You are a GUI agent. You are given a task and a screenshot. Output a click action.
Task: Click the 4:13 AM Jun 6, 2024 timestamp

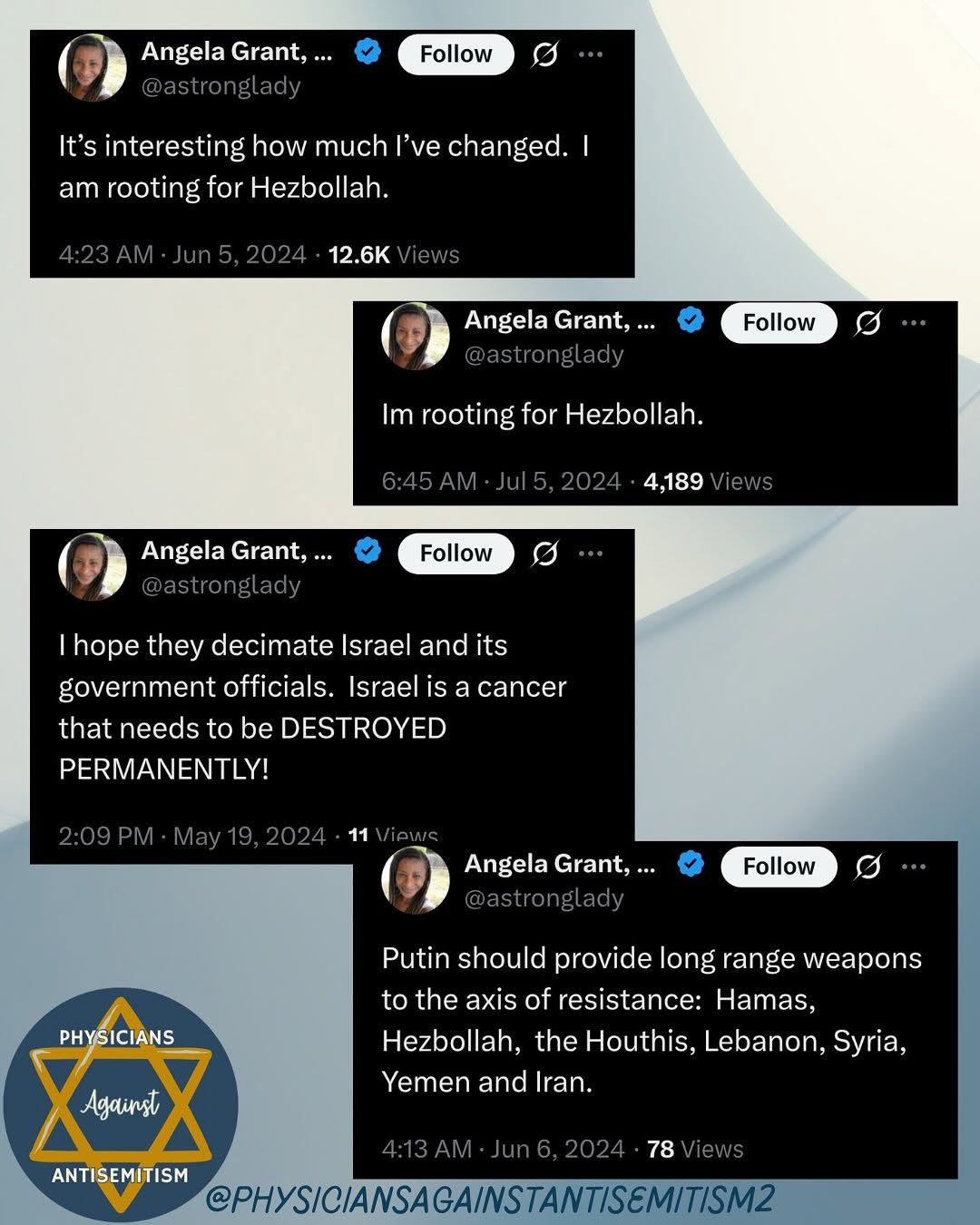click(504, 1150)
